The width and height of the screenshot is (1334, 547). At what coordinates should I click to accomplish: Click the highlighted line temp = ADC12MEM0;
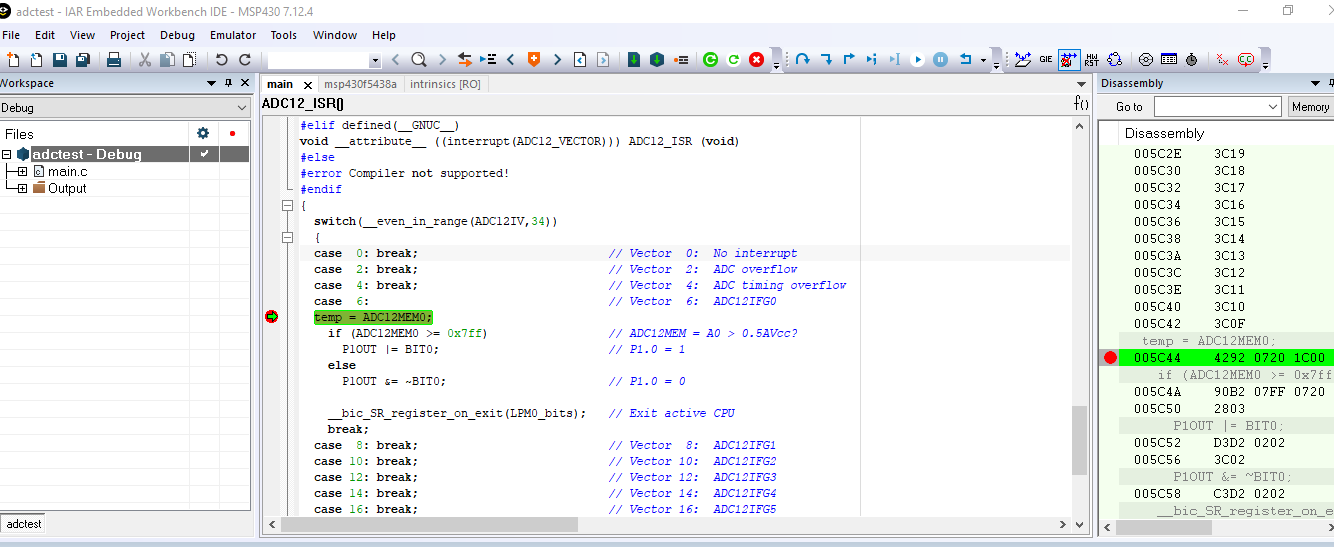click(x=373, y=317)
